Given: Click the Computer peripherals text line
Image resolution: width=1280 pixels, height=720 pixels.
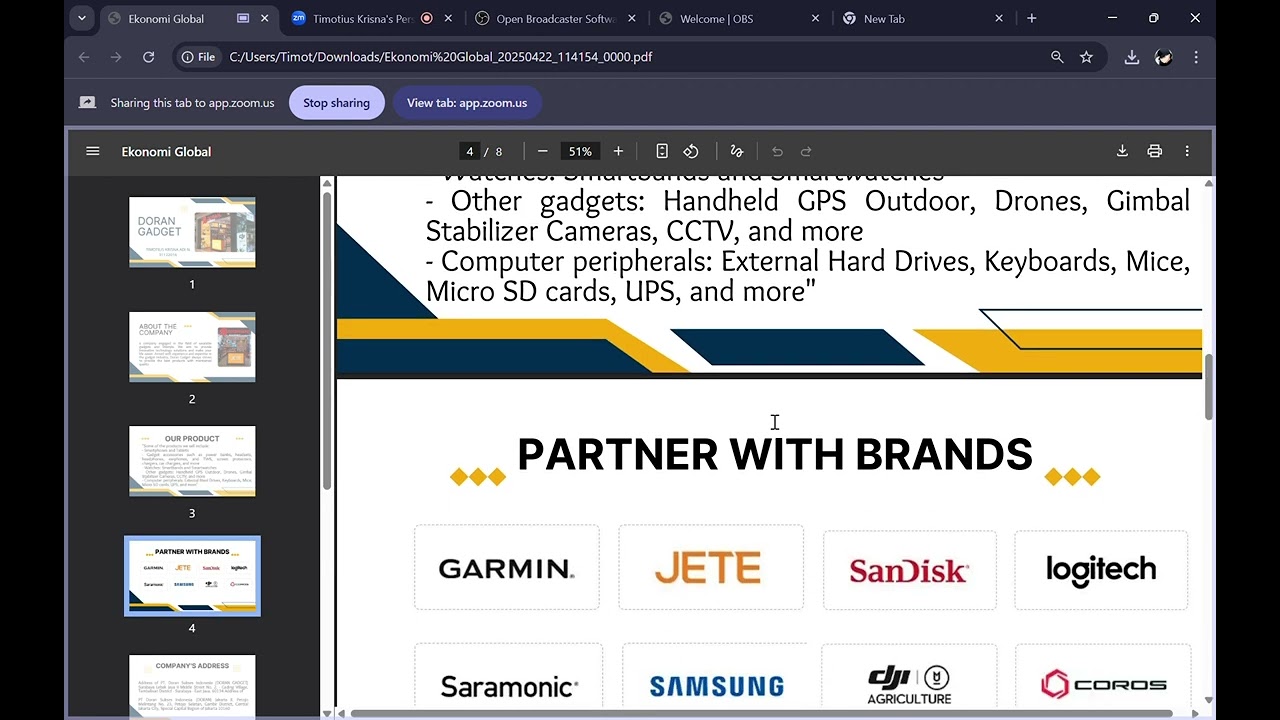Looking at the screenshot, I should pos(808,277).
